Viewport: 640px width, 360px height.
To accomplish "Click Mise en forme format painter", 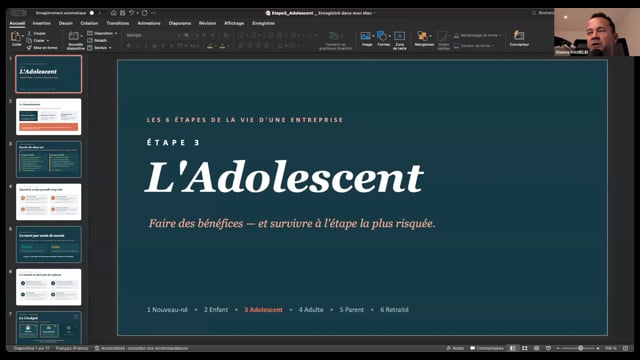I will 42,48.
